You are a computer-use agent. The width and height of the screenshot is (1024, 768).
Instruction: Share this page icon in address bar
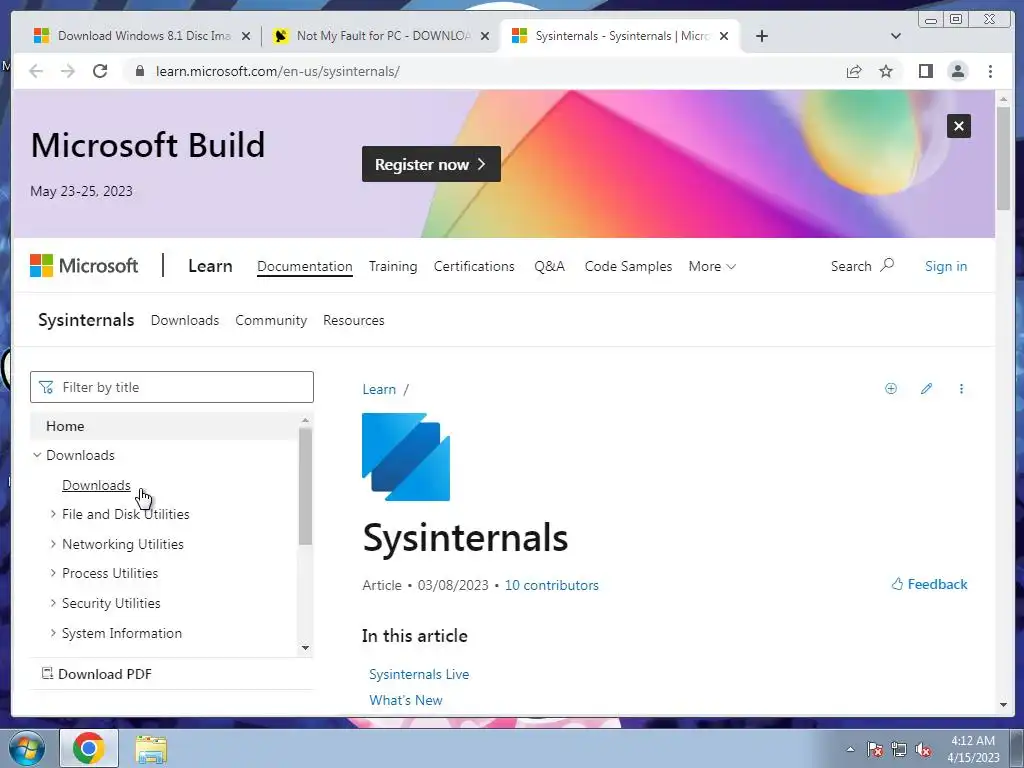tap(854, 71)
